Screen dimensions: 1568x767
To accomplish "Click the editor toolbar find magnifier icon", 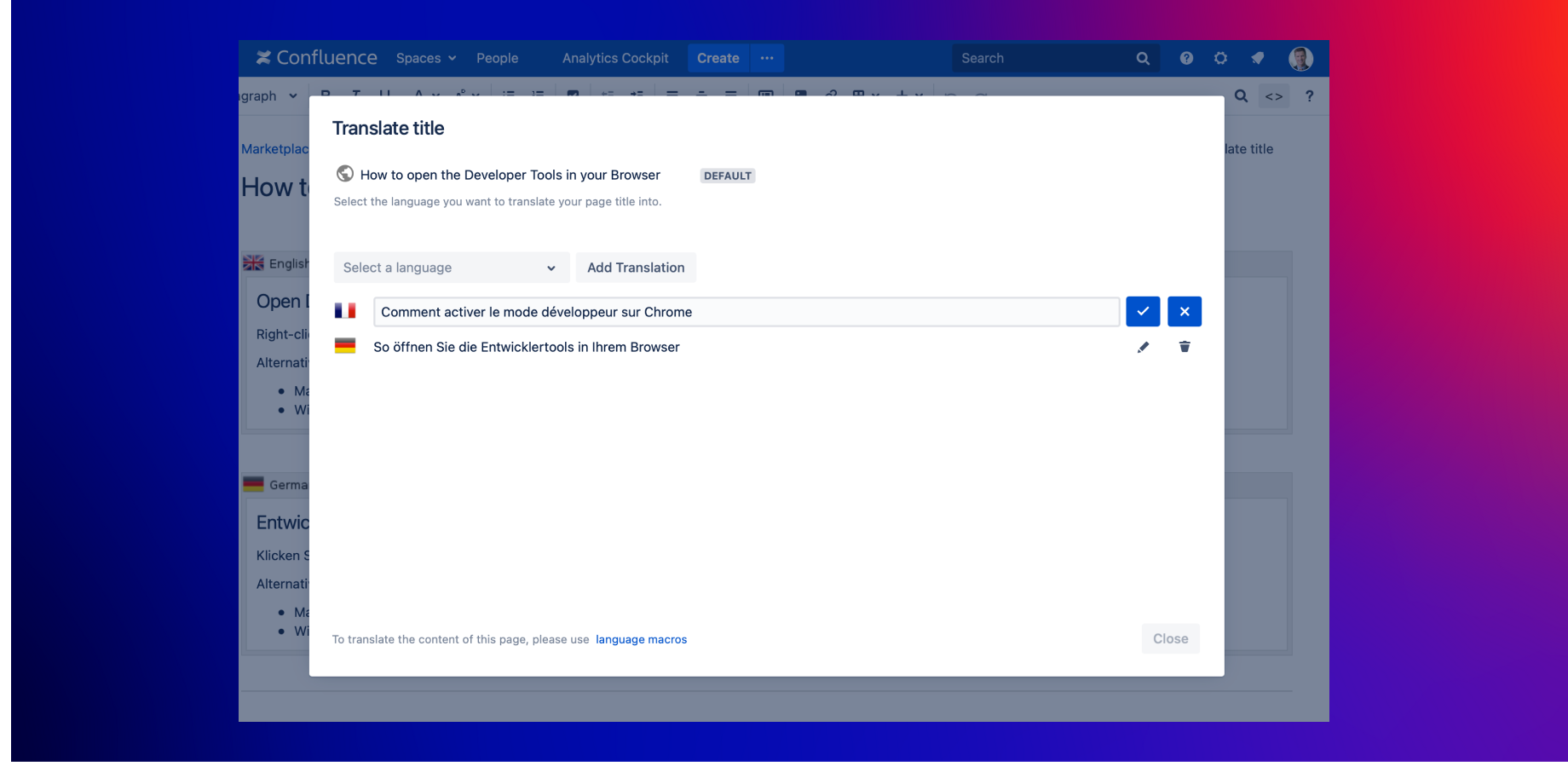I will pyautogui.click(x=1242, y=96).
